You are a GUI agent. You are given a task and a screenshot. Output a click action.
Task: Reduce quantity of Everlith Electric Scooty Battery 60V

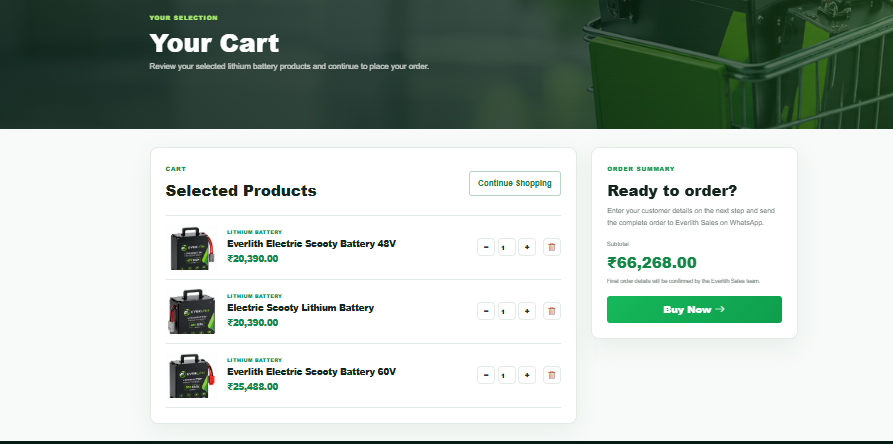(486, 375)
